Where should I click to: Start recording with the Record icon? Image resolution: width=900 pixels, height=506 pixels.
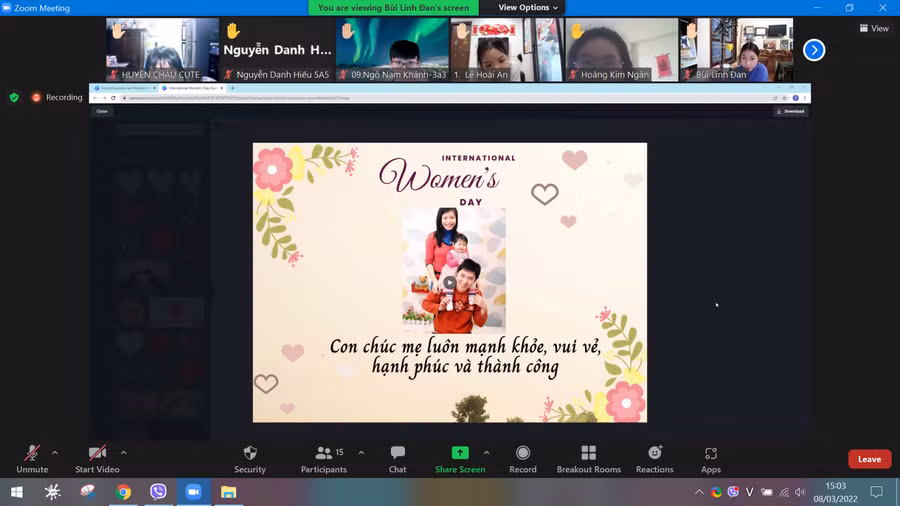click(522, 454)
